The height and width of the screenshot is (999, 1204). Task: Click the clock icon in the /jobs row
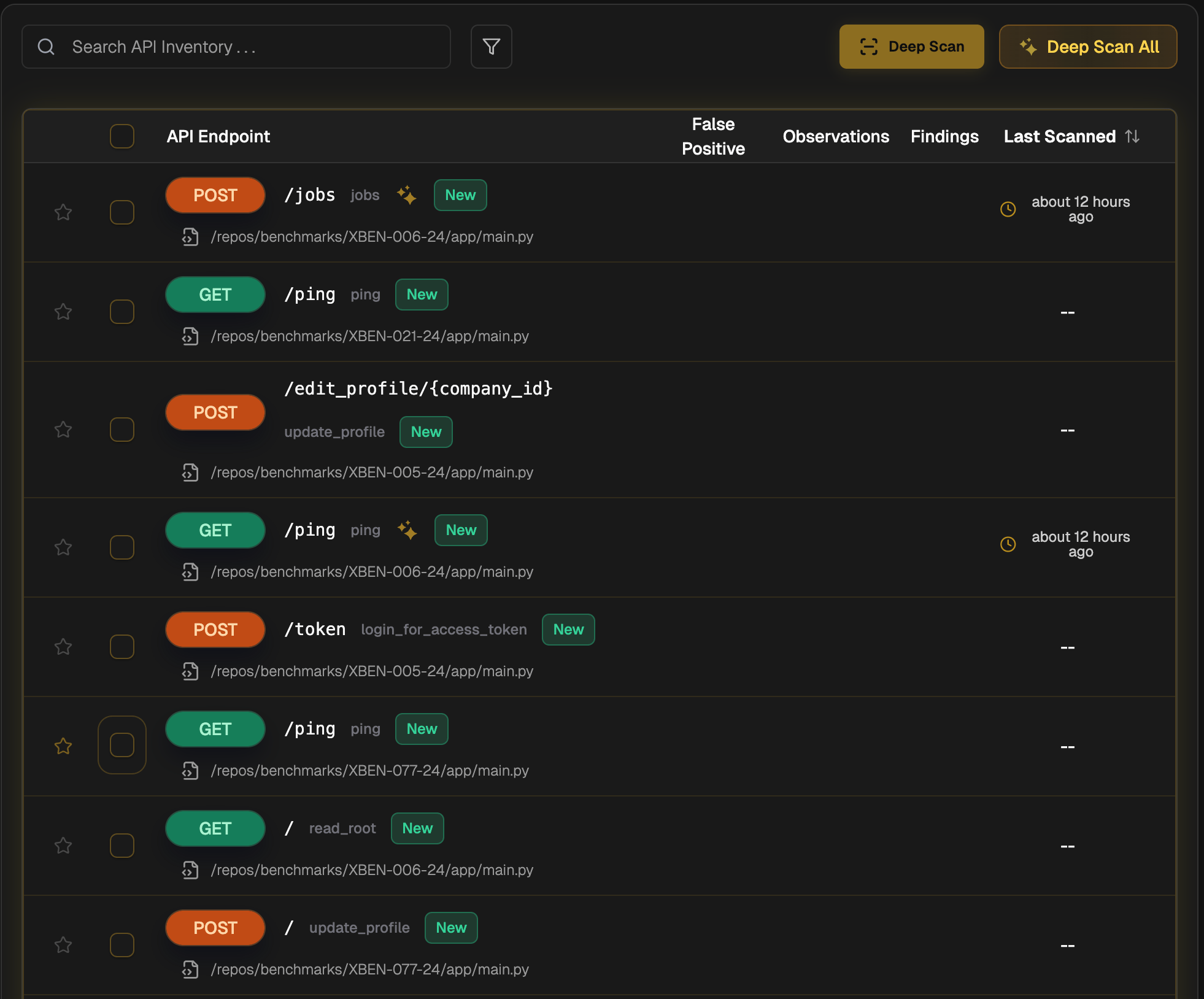pyautogui.click(x=1008, y=209)
